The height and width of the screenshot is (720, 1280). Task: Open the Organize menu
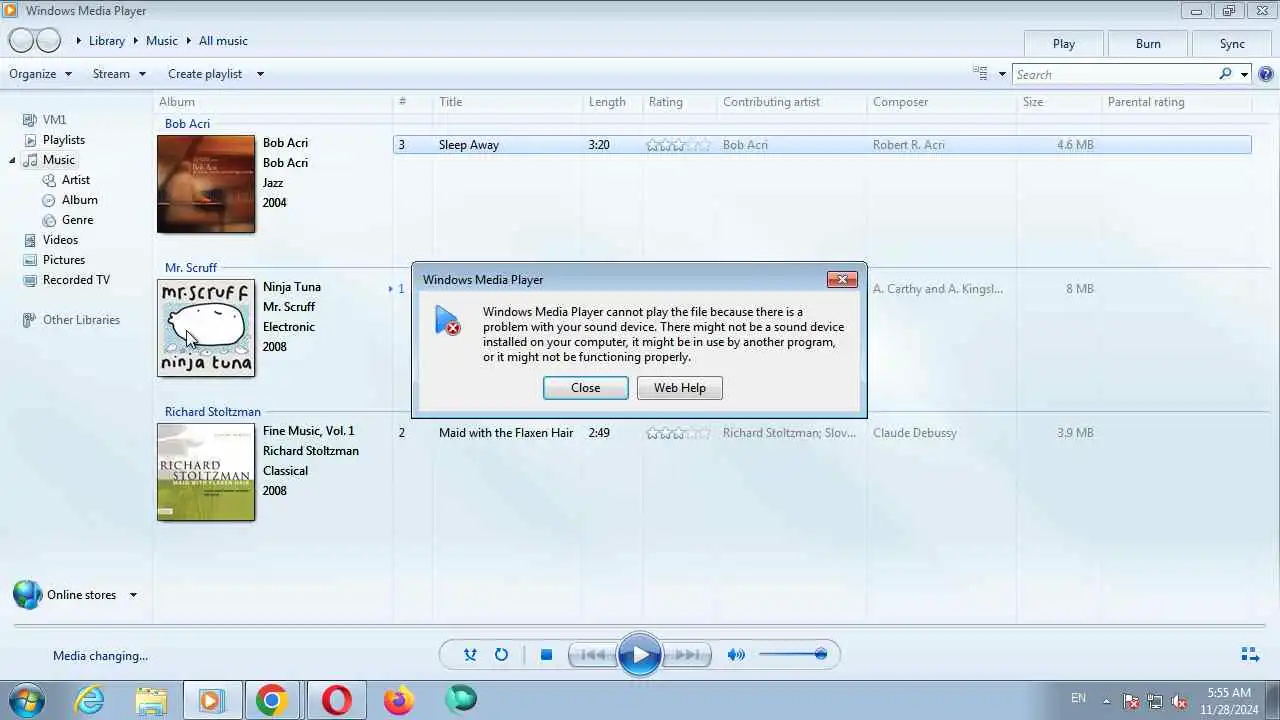pos(40,74)
